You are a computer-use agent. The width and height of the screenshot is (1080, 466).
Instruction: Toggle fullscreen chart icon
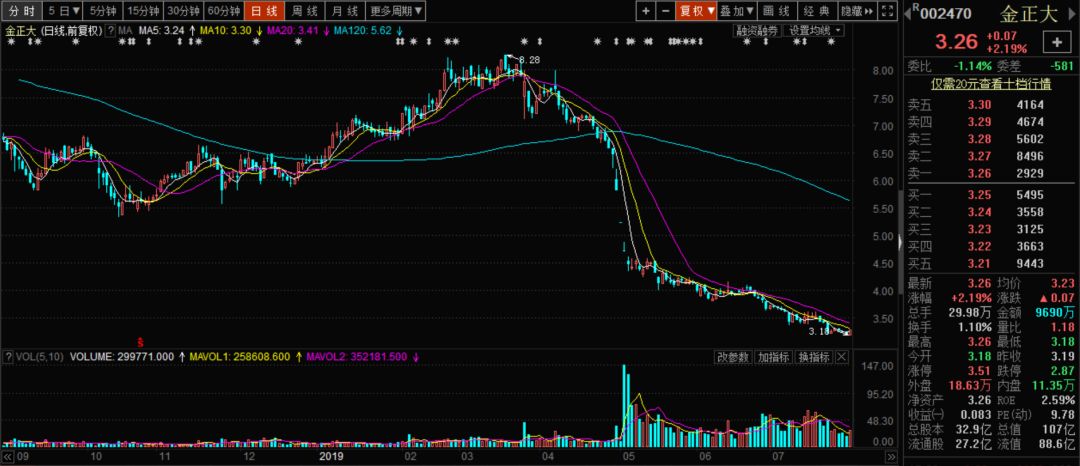[889, 11]
